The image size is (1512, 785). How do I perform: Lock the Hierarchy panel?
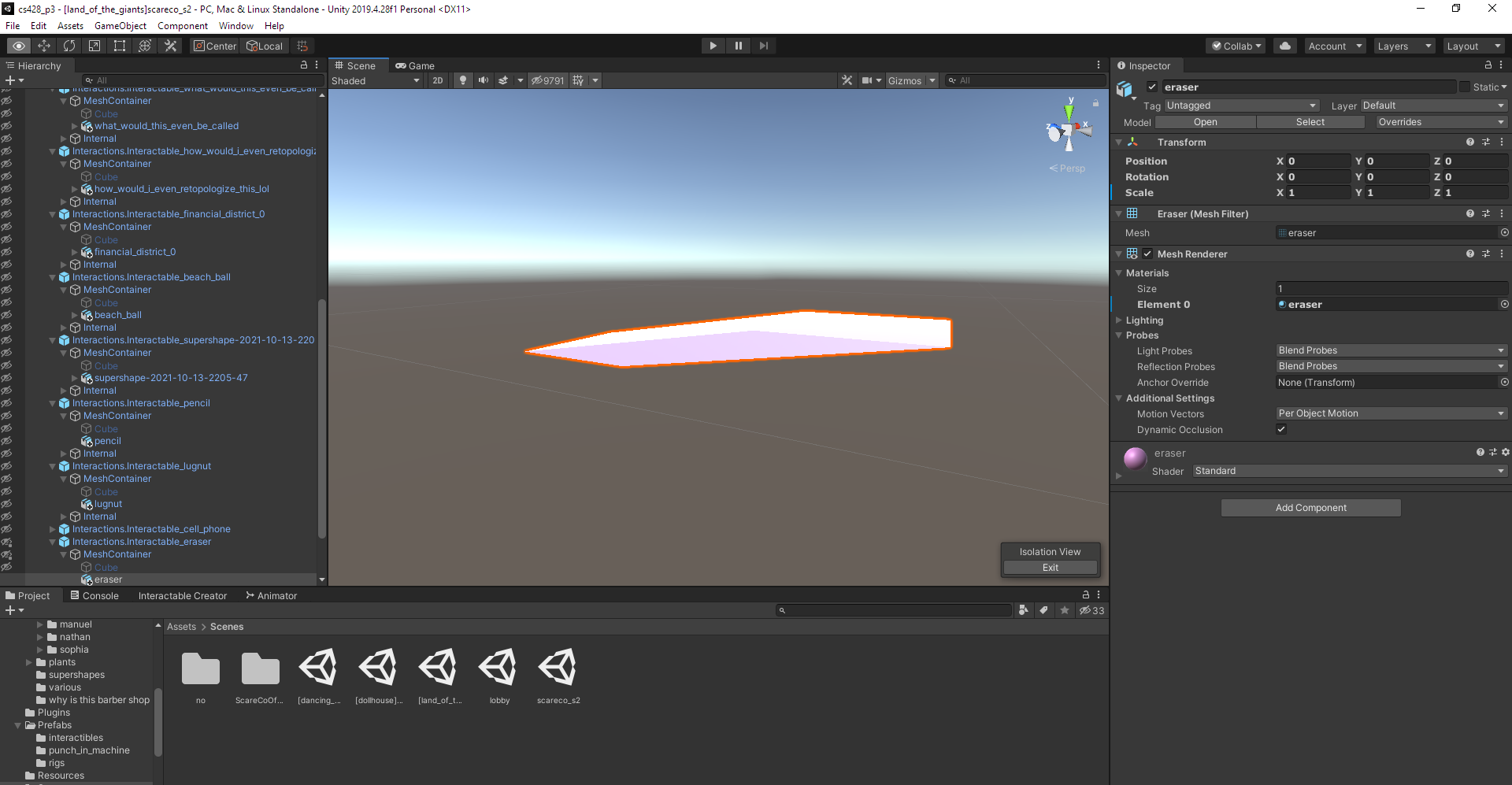coord(304,65)
